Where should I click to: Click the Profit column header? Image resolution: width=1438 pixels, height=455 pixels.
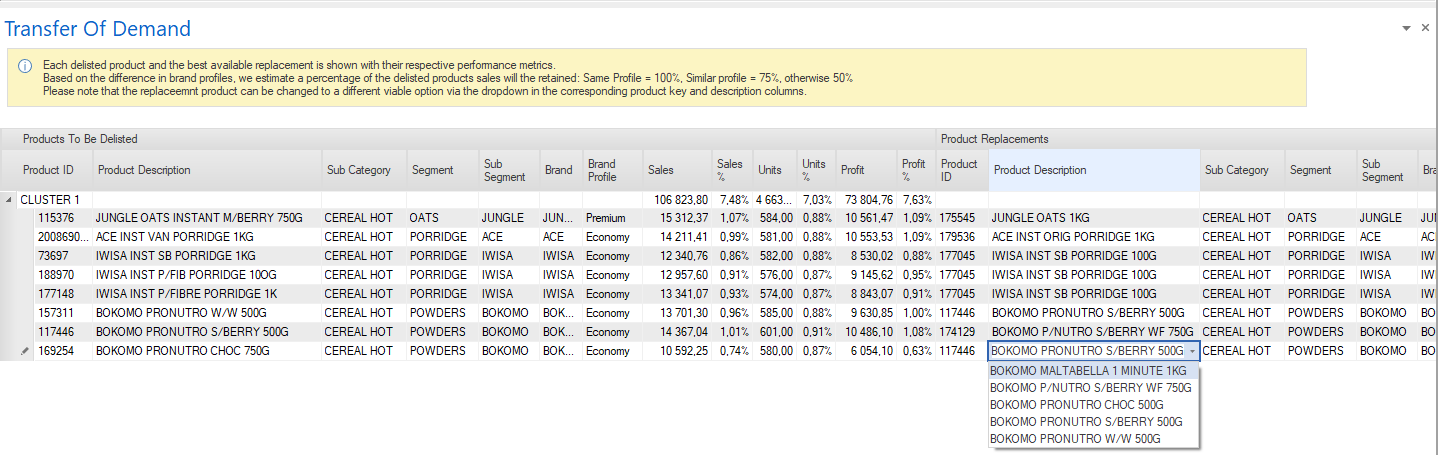click(x=866, y=170)
